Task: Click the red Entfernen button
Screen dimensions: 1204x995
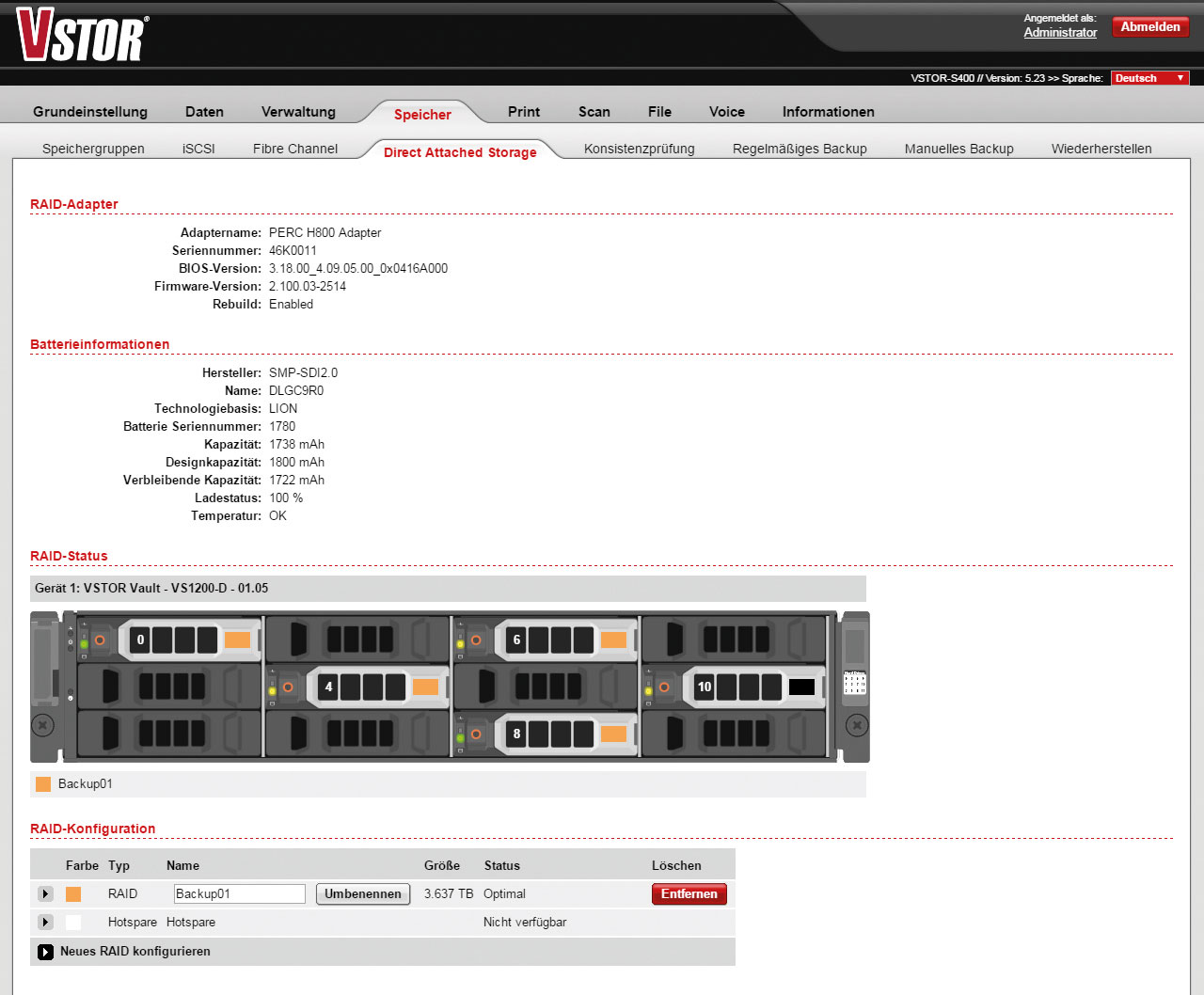Action: click(689, 893)
